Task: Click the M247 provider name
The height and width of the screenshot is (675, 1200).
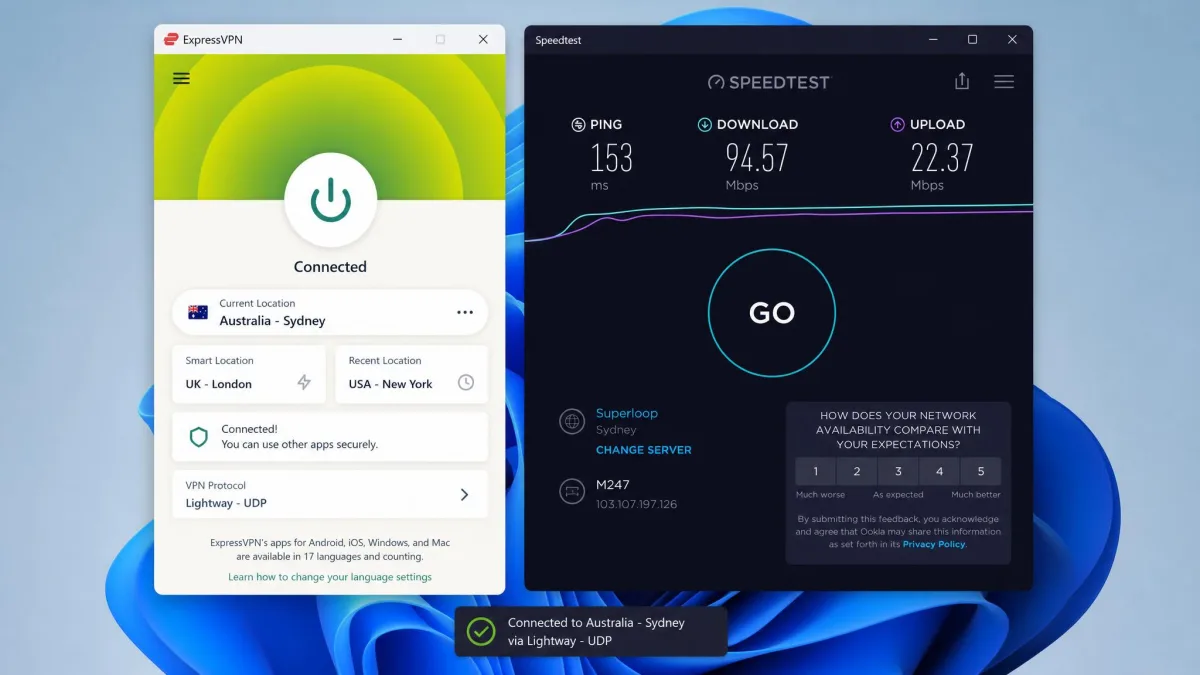Action: [x=611, y=485]
